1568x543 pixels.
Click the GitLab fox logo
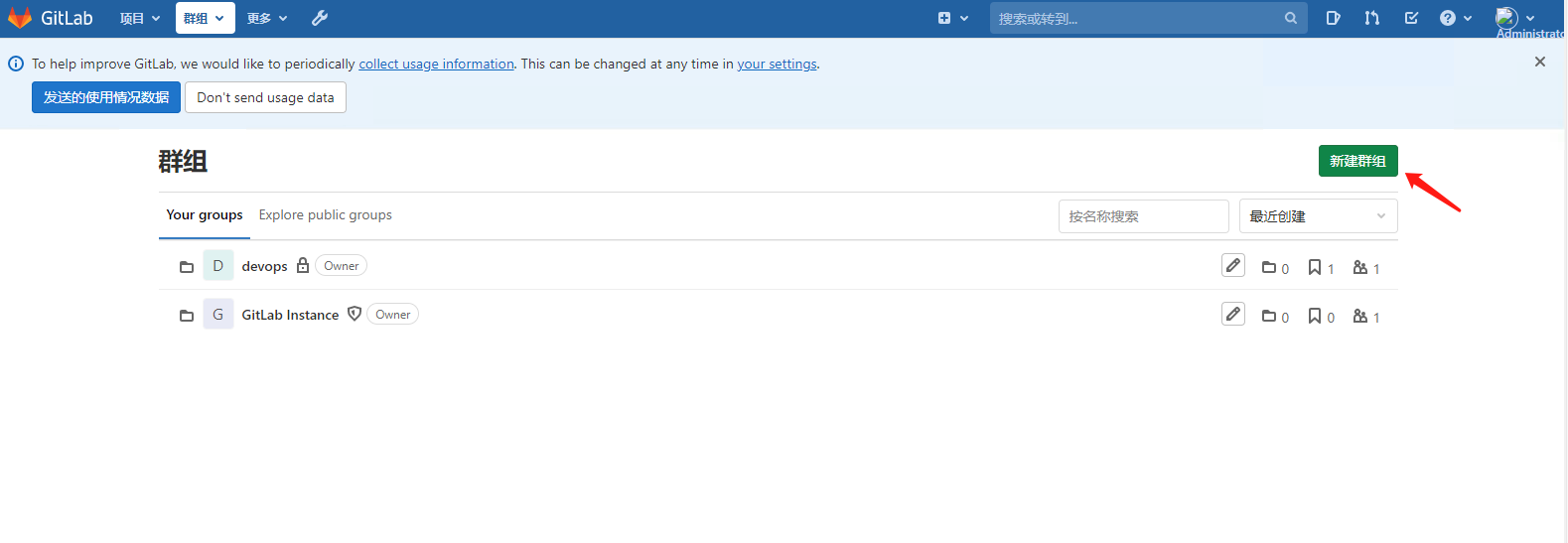20,18
